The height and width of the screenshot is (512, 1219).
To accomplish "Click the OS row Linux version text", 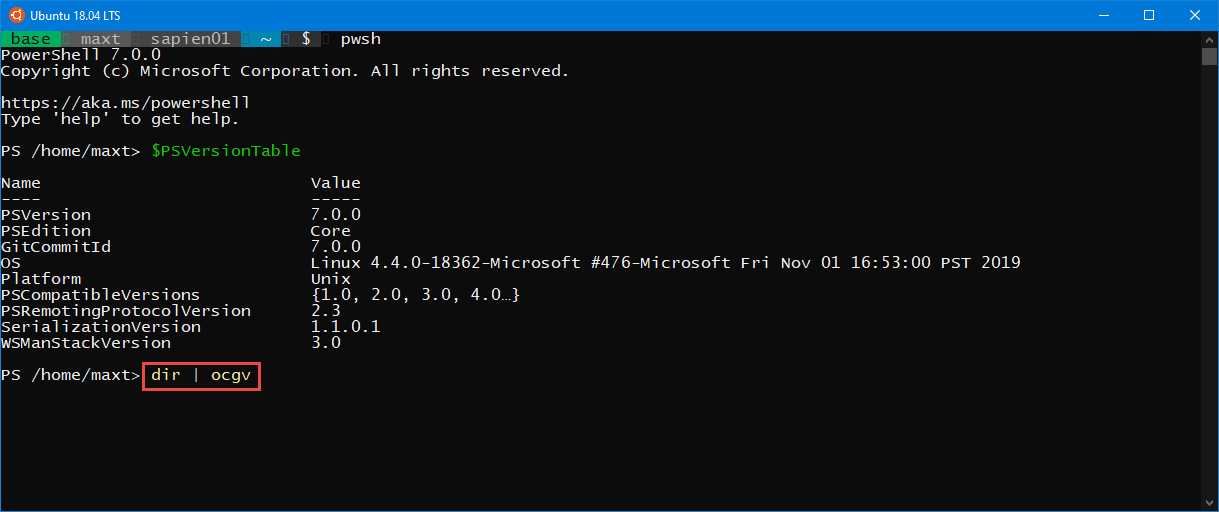I will point(666,263).
